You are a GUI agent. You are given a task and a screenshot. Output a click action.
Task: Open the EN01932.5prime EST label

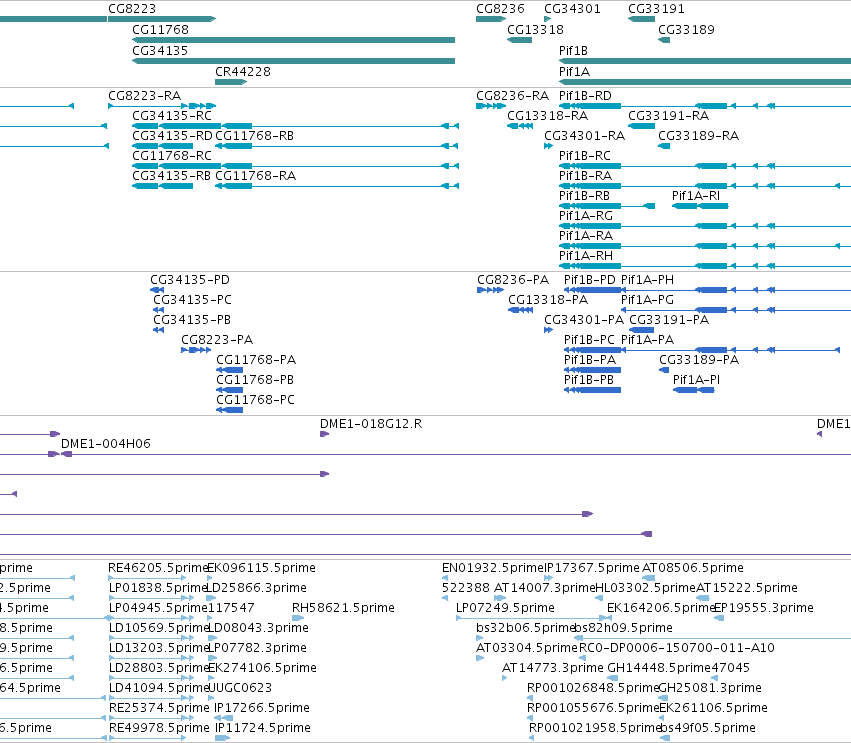[492, 568]
